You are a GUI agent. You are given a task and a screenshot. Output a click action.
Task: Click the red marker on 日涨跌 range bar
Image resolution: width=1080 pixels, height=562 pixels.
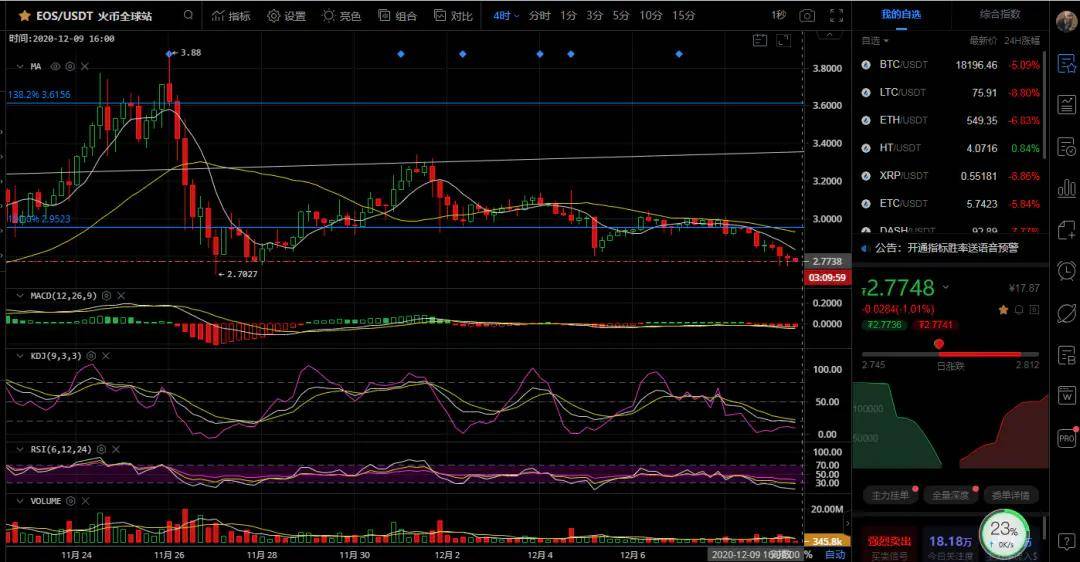[x=938, y=344]
